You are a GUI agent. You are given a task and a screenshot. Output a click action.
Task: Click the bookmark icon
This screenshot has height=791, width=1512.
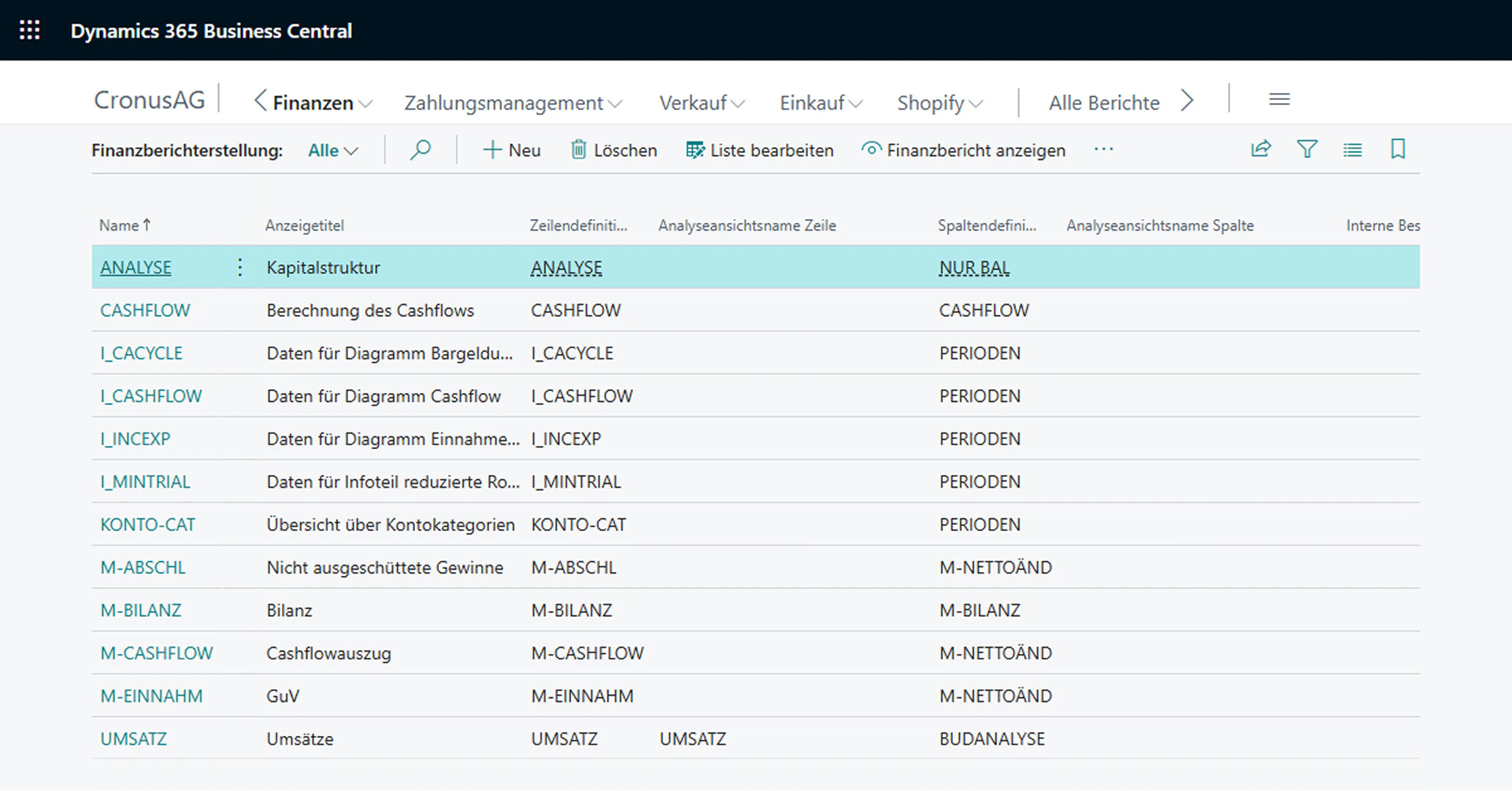(x=1398, y=149)
